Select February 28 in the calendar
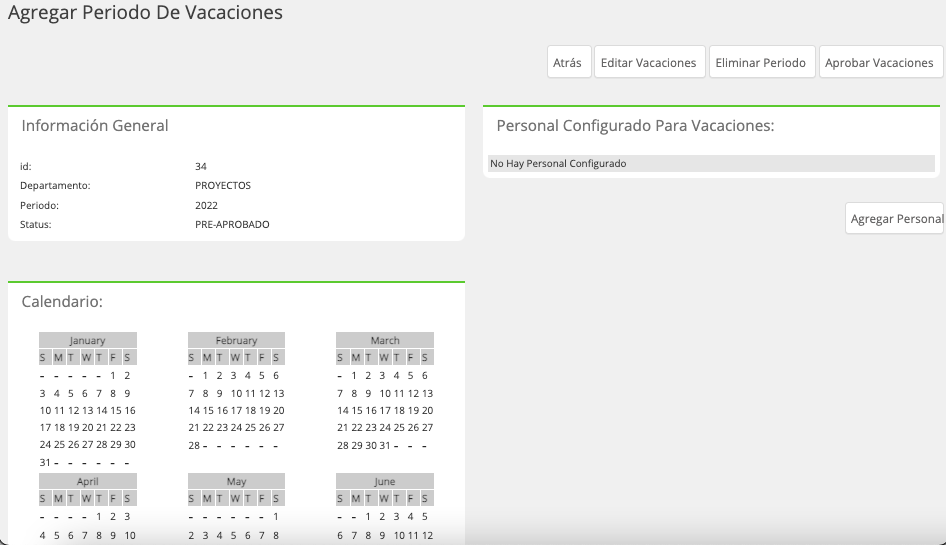The image size is (946, 545). [194, 445]
